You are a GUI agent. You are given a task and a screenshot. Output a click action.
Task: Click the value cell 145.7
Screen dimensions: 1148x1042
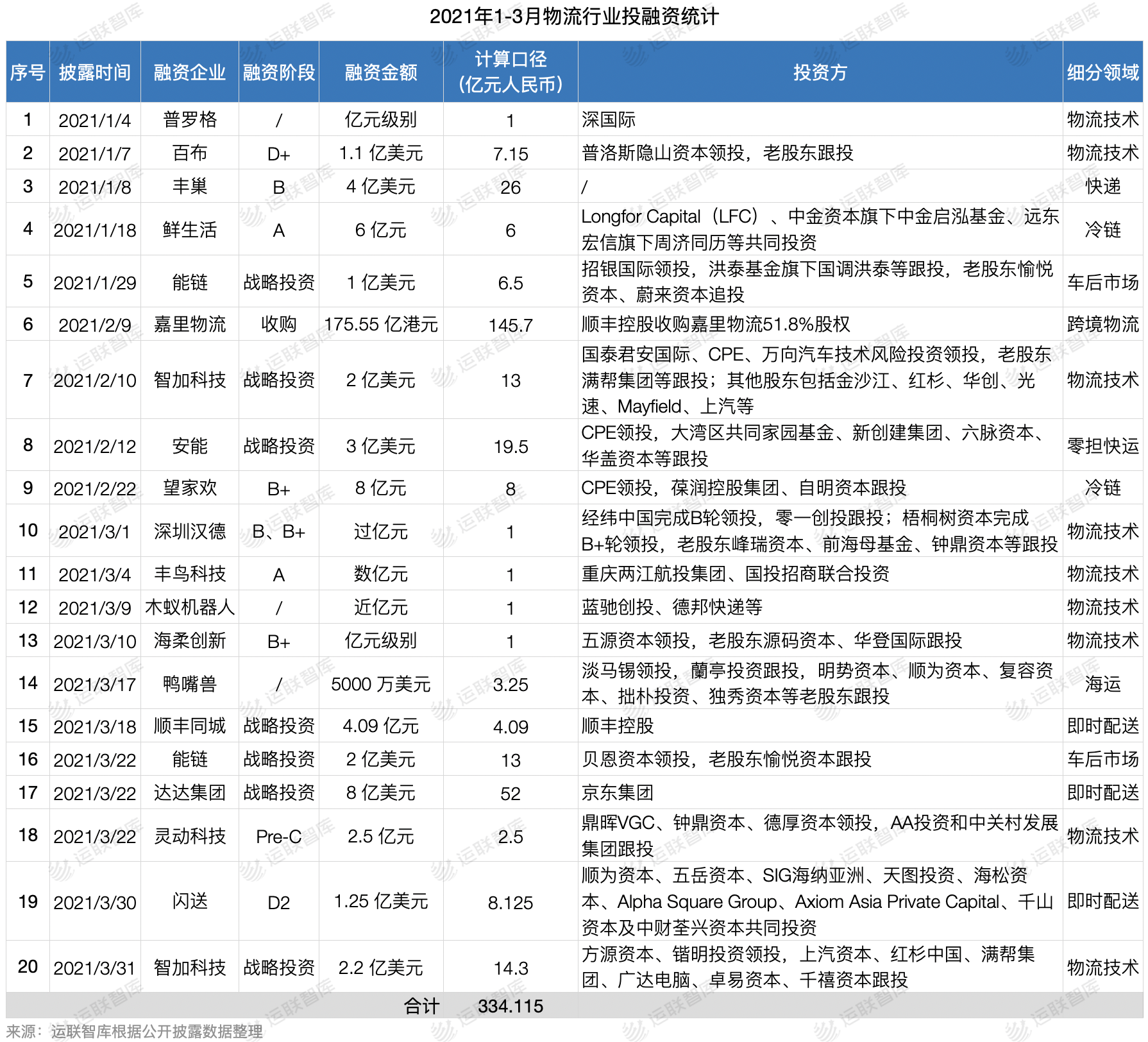pyautogui.click(x=511, y=325)
